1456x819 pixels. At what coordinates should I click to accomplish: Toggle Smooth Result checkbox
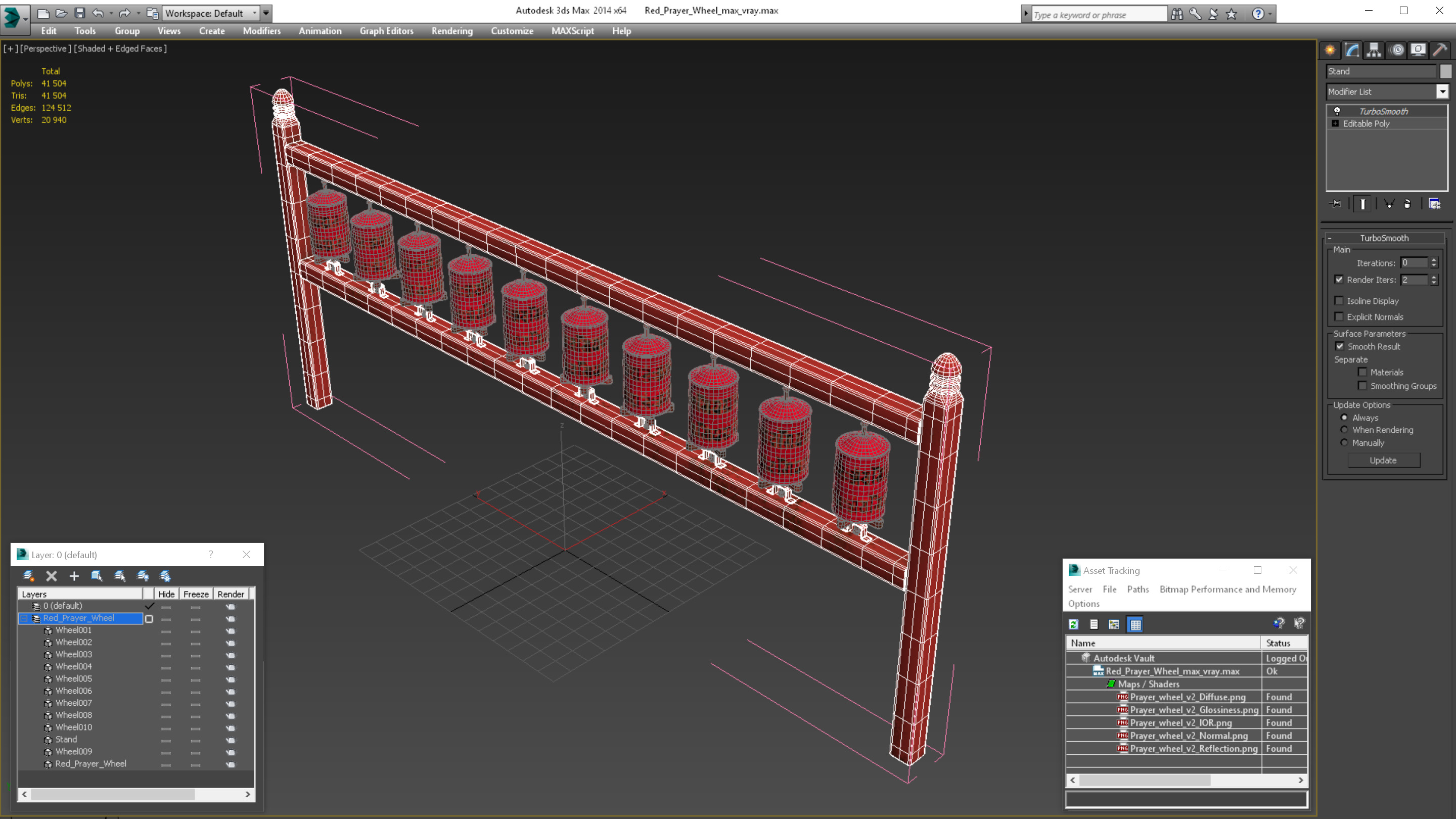point(1340,346)
